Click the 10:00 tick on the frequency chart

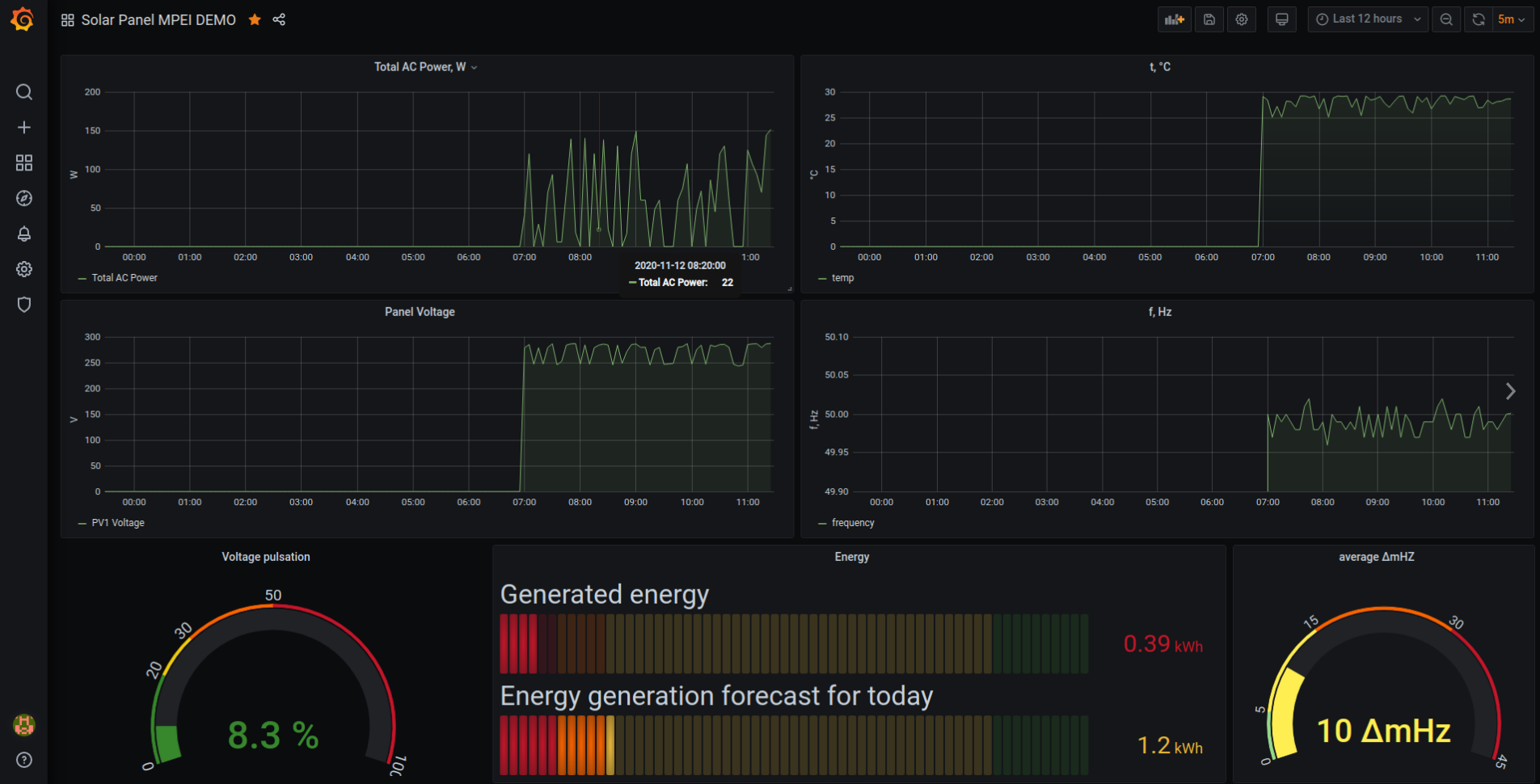[x=1432, y=502]
